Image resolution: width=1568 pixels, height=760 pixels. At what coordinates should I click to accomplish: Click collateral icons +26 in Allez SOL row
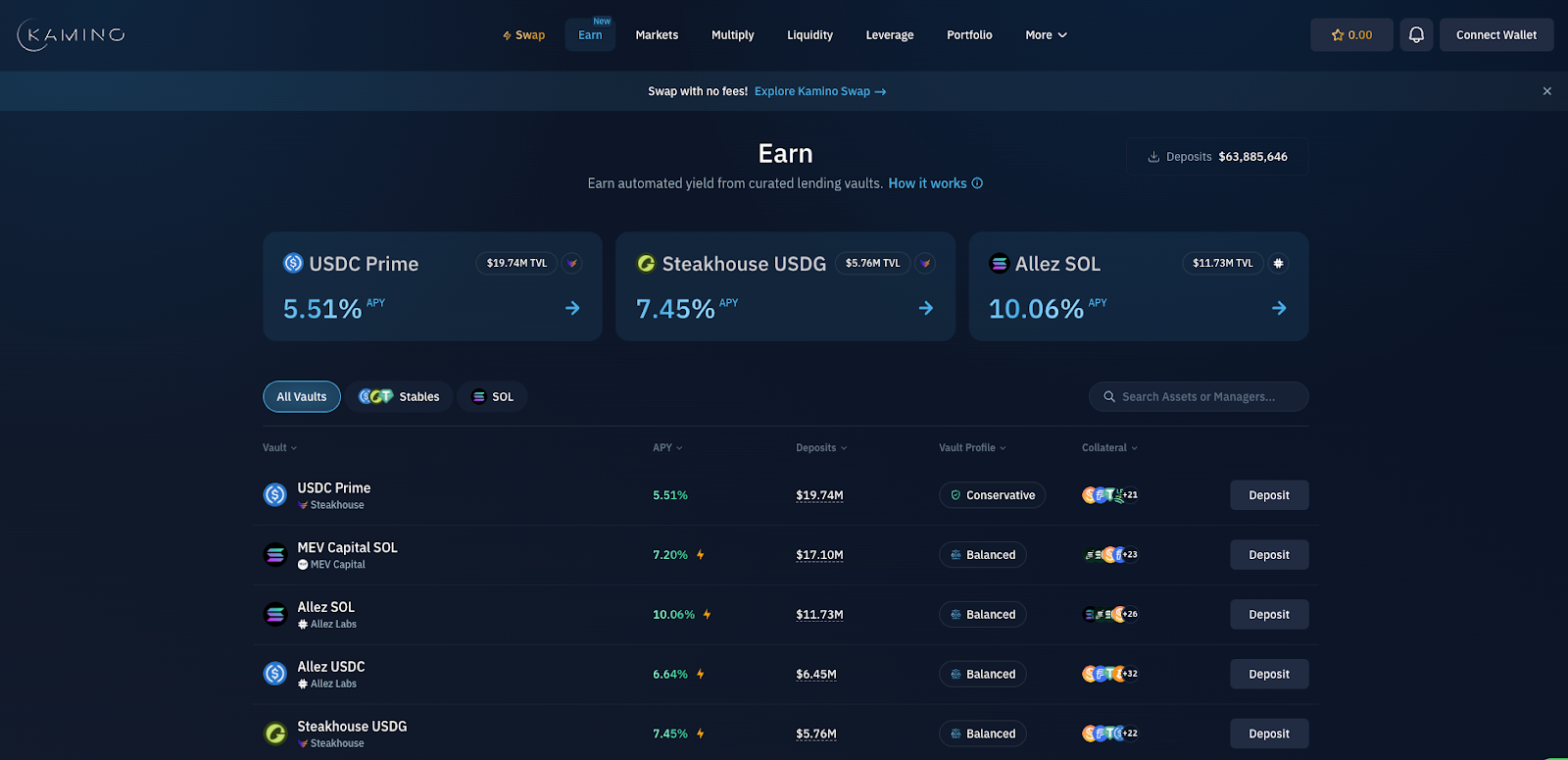pyautogui.click(x=1110, y=615)
